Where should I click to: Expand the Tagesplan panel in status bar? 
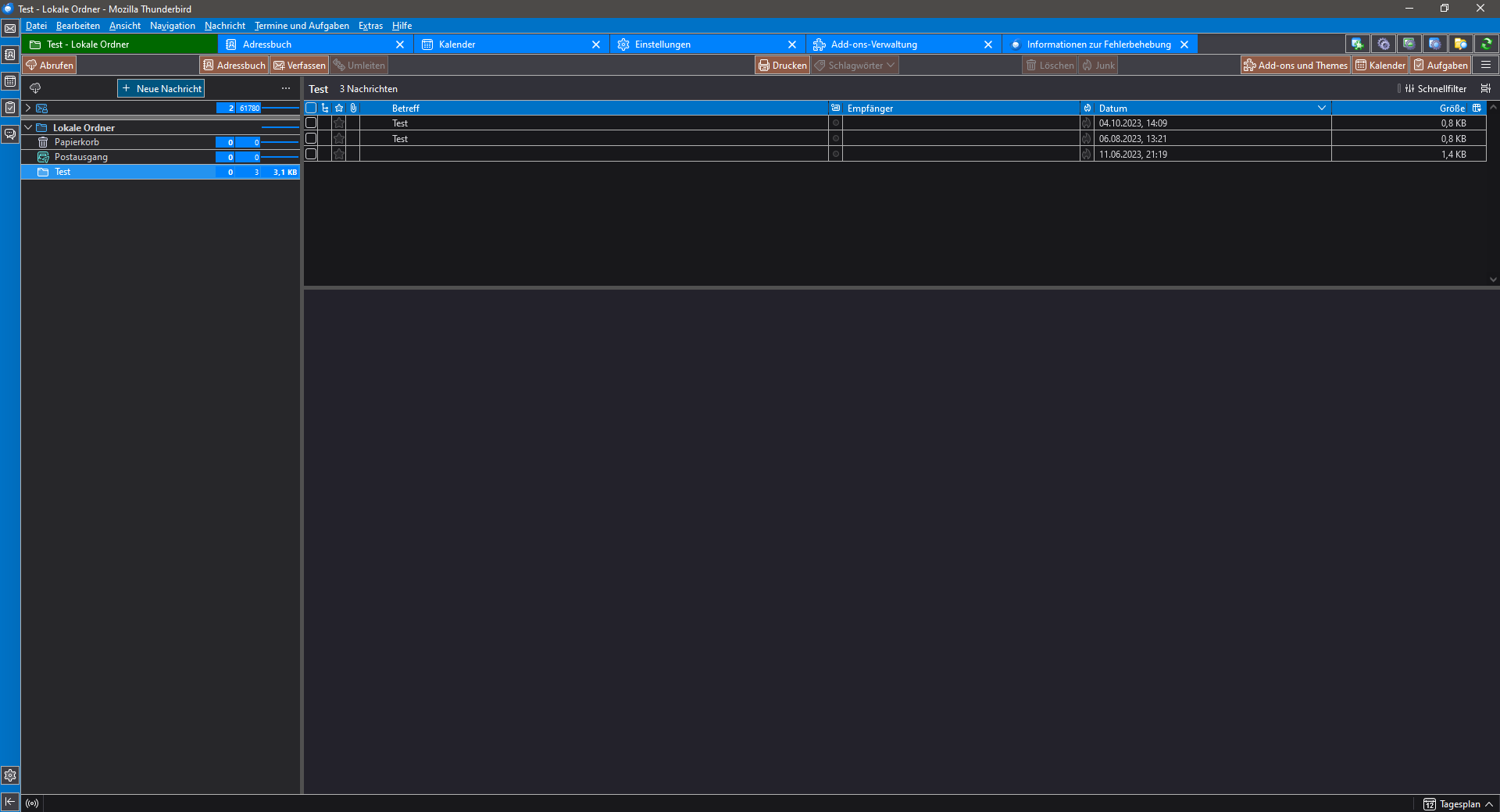tap(1458, 804)
